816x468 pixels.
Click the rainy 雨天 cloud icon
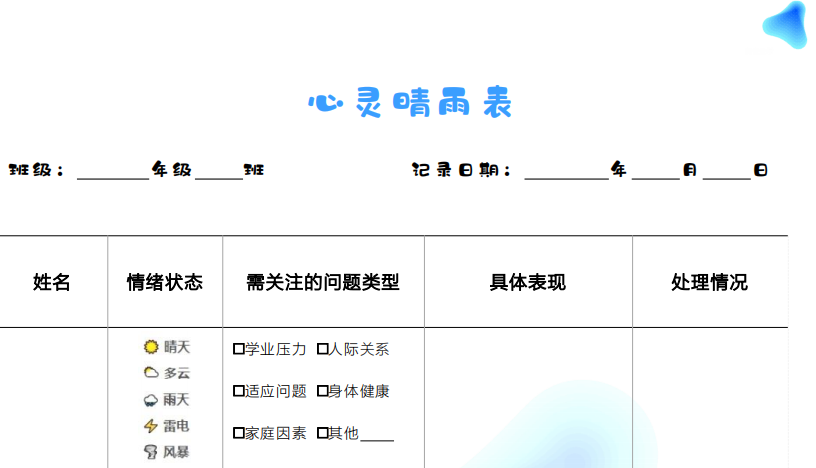coord(151,400)
